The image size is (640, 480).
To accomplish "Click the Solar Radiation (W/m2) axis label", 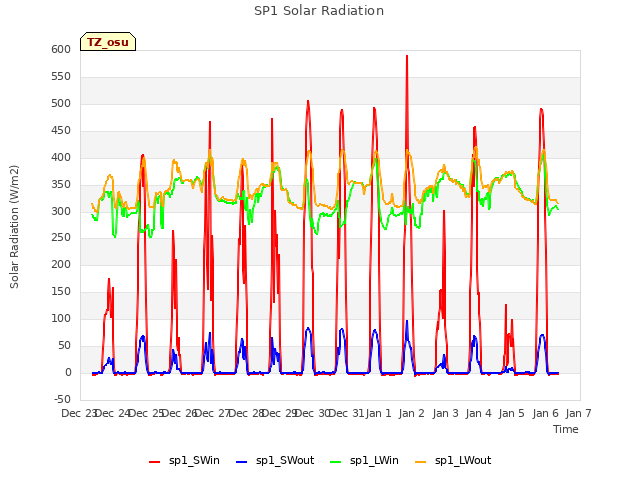I will click(14, 227).
